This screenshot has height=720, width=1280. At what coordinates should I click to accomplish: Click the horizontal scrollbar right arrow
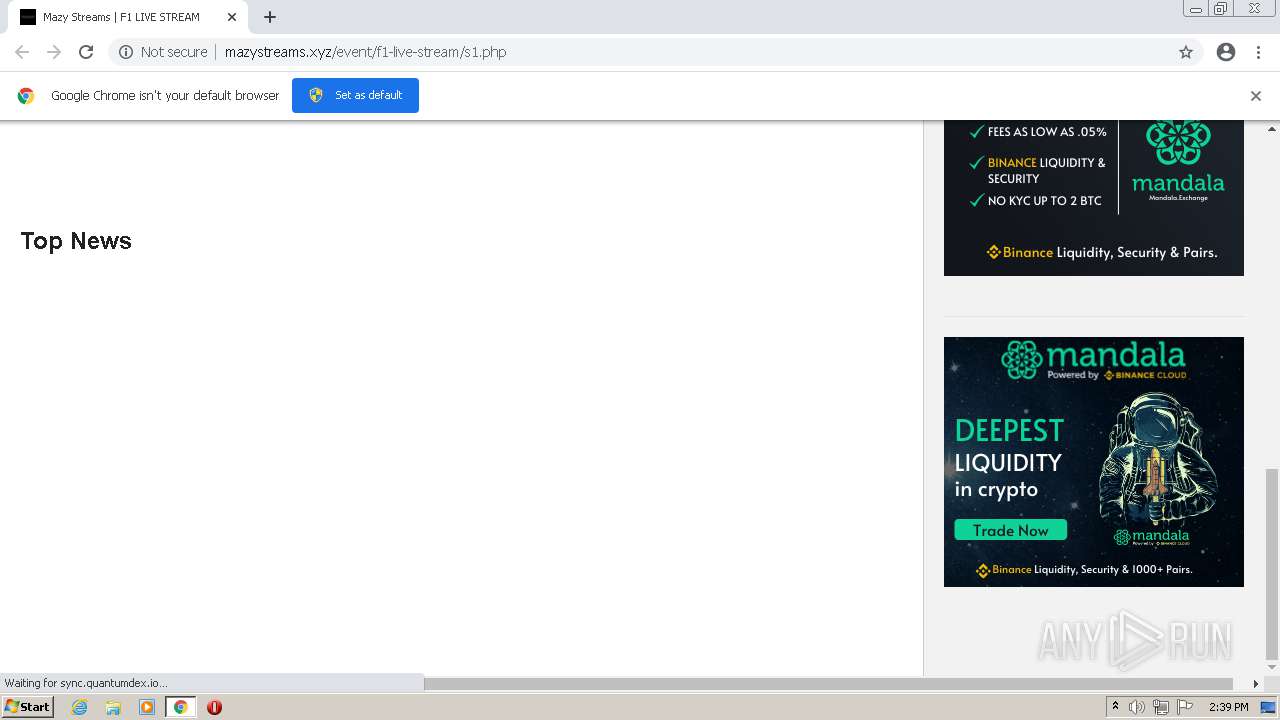point(1256,684)
